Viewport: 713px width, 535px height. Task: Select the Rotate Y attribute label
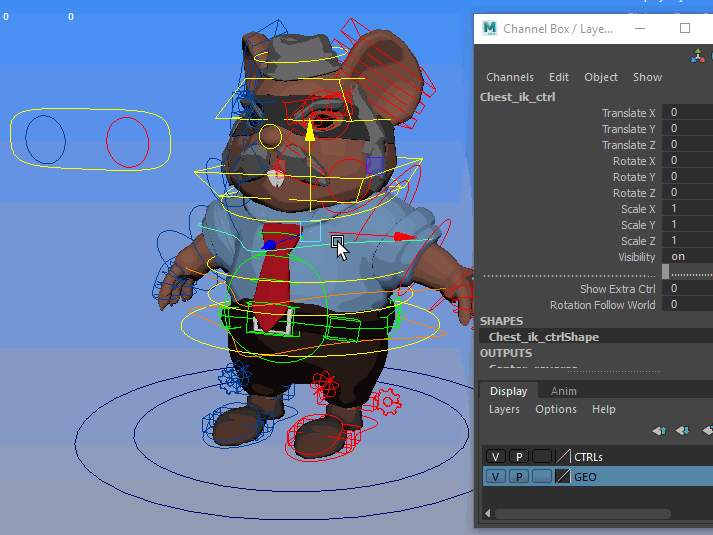[x=634, y=177]
